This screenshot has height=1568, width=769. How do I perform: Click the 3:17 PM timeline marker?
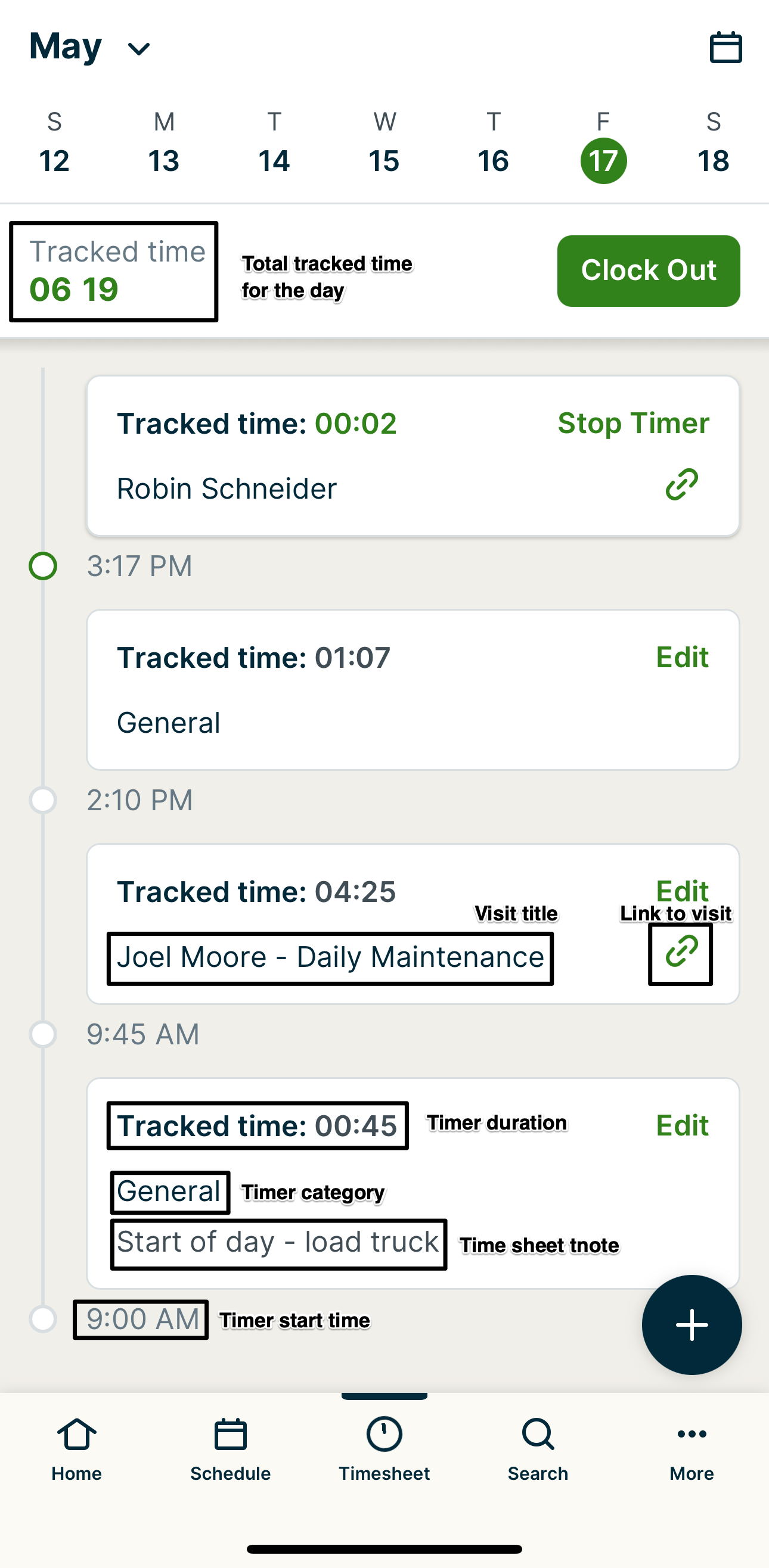(44, 566)
